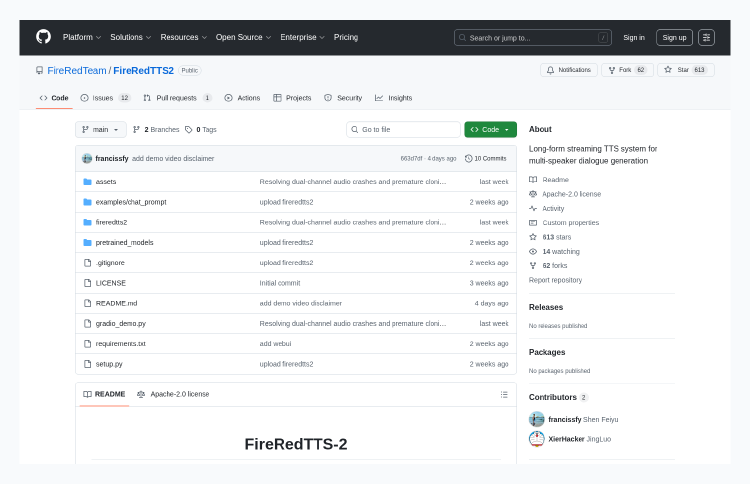View 10 Commits history
The height and width of the screenshot is (484, 750).
point(486,158)
